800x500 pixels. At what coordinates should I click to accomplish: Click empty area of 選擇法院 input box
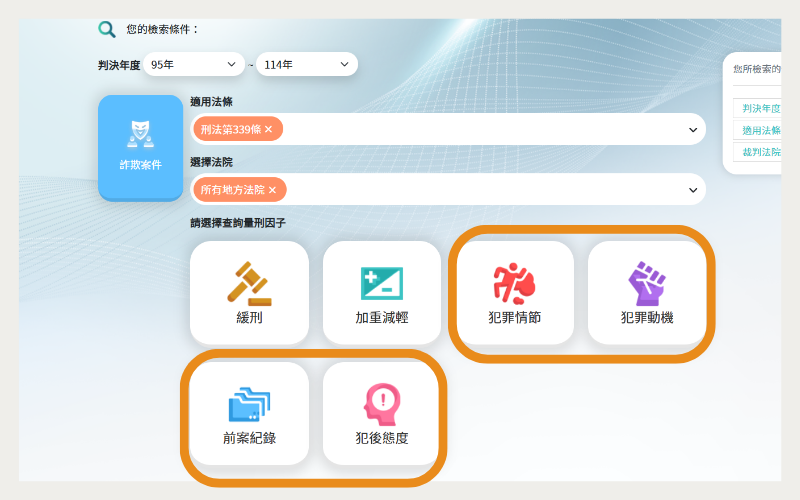click(x=480, y=190)
